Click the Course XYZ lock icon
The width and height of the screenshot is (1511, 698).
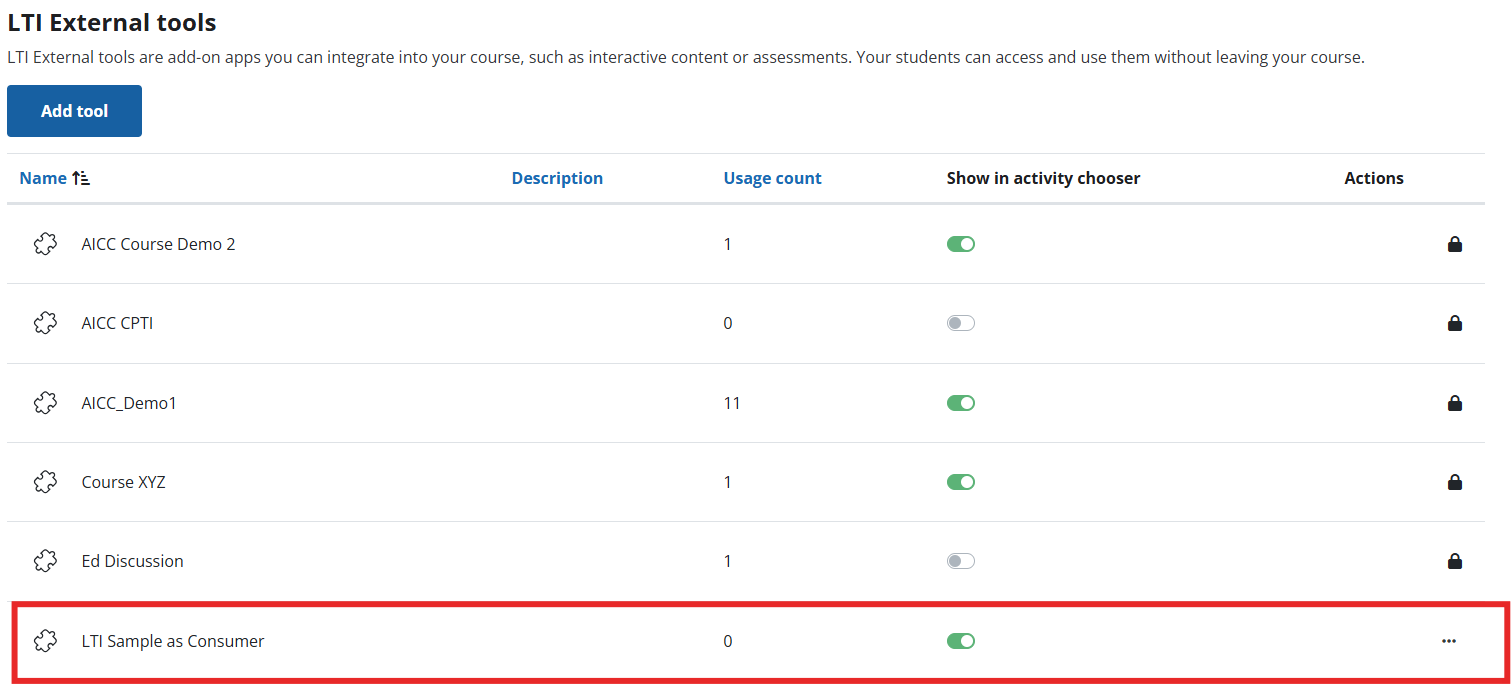tap(1454, 482)
